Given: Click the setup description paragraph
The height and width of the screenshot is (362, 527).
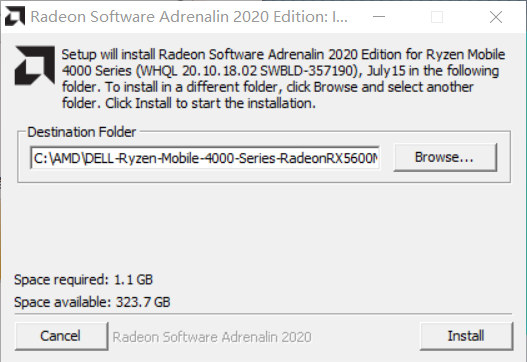Looking at the screenshot, I should pyautogui.click(x=283, y=79).
